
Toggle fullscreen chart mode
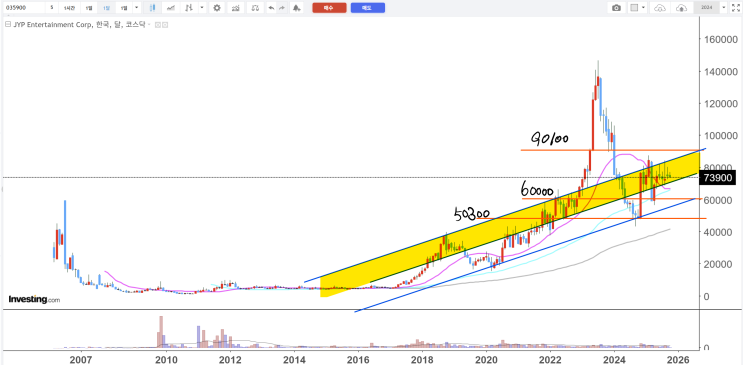coord(736,8)
